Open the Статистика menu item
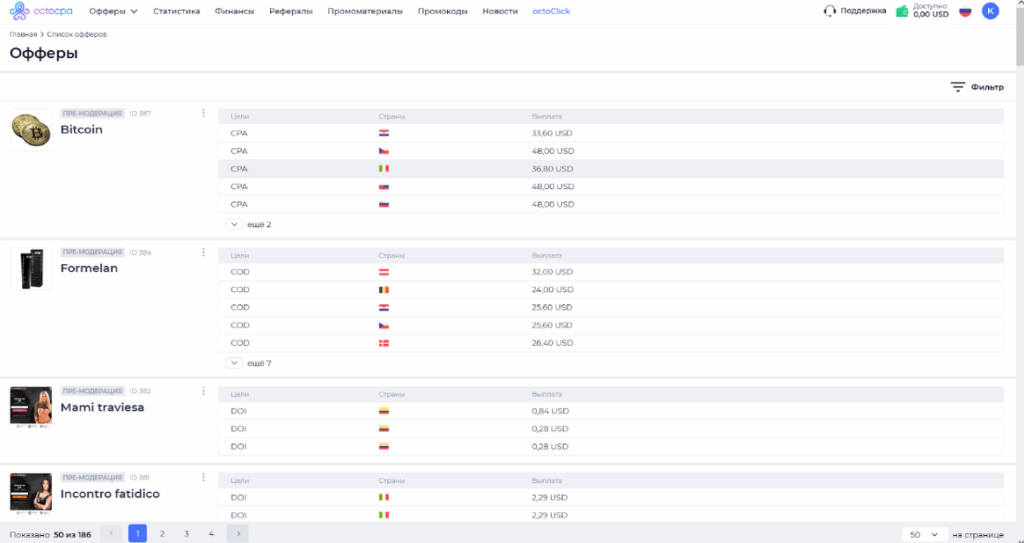The height and width of the screenshot is (543, 1024). pyautogui.click(x=176, y=11)
